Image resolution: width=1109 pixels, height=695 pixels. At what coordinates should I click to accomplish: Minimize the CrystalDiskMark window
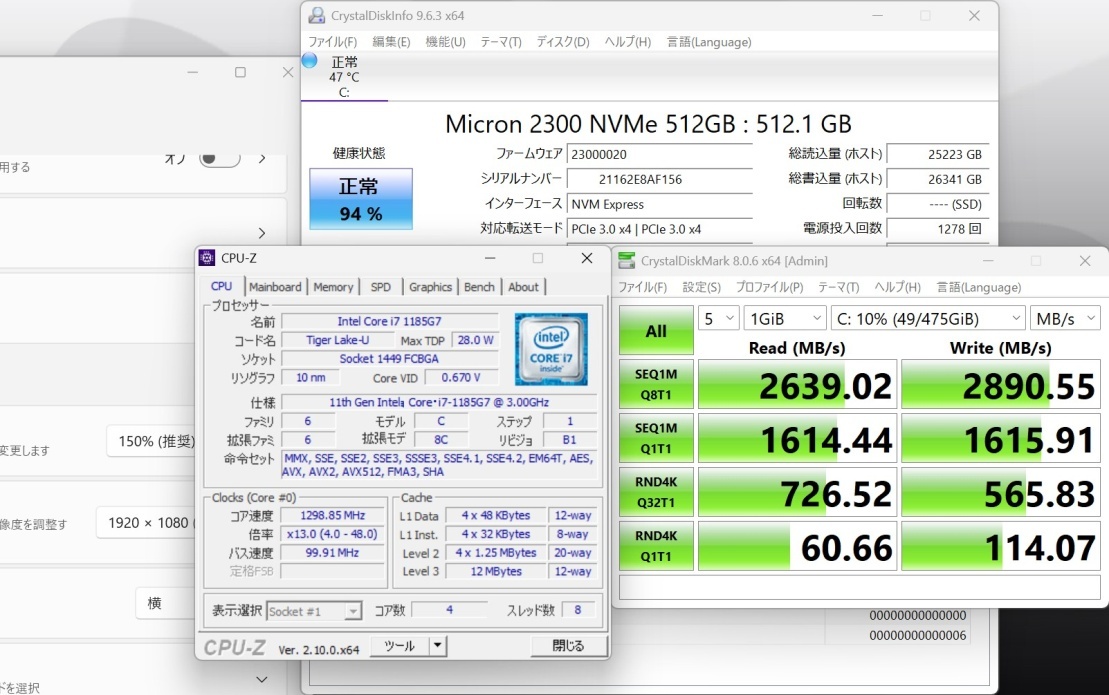point(988,261)
